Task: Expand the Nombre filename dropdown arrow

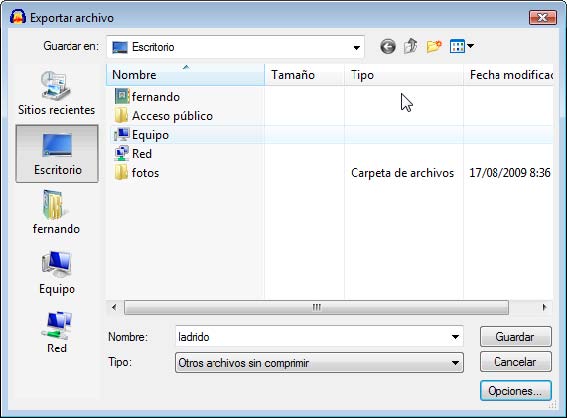Action: coord(455,337)
